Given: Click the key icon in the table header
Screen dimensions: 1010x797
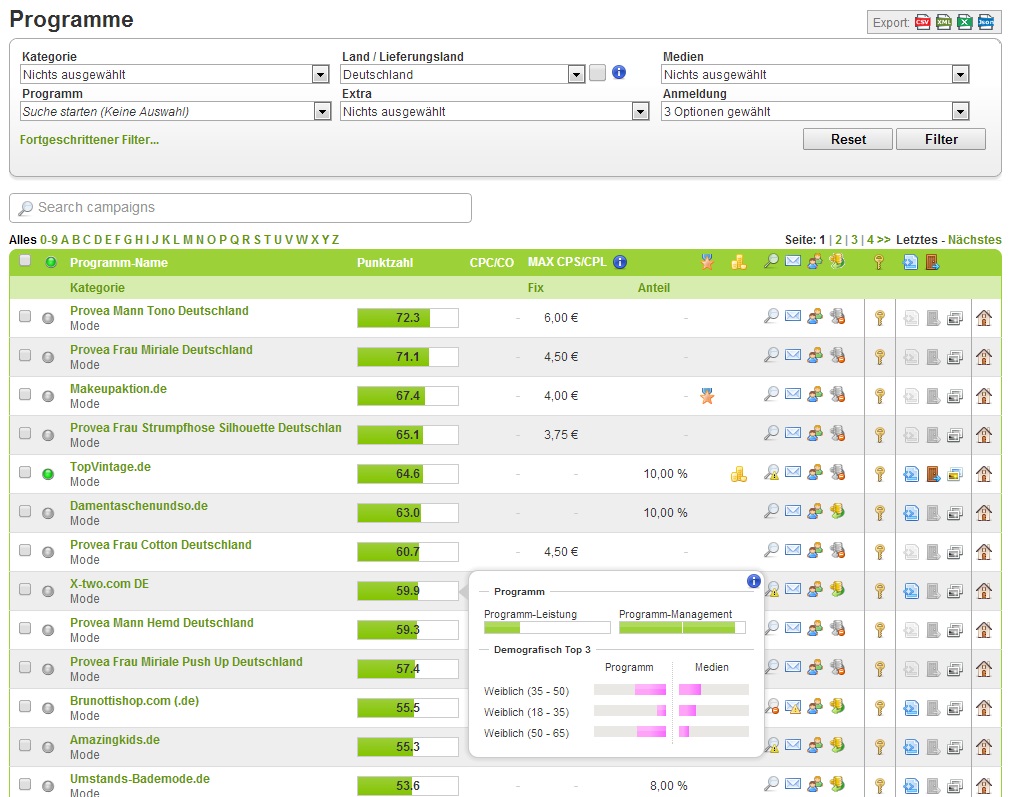Looking at the screenshot, I should pos(879,262).
